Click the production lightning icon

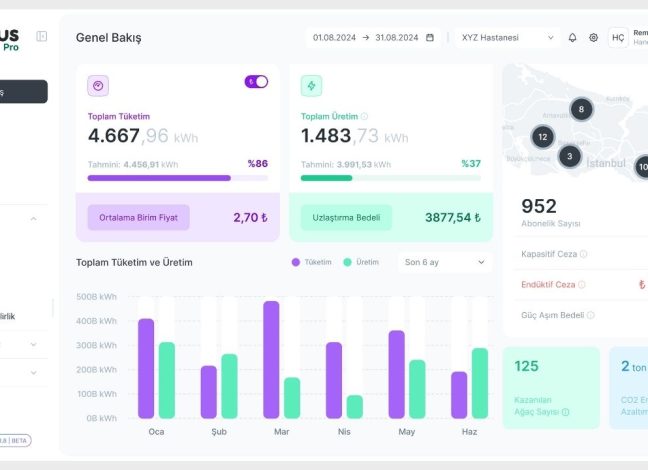(311, 86)
